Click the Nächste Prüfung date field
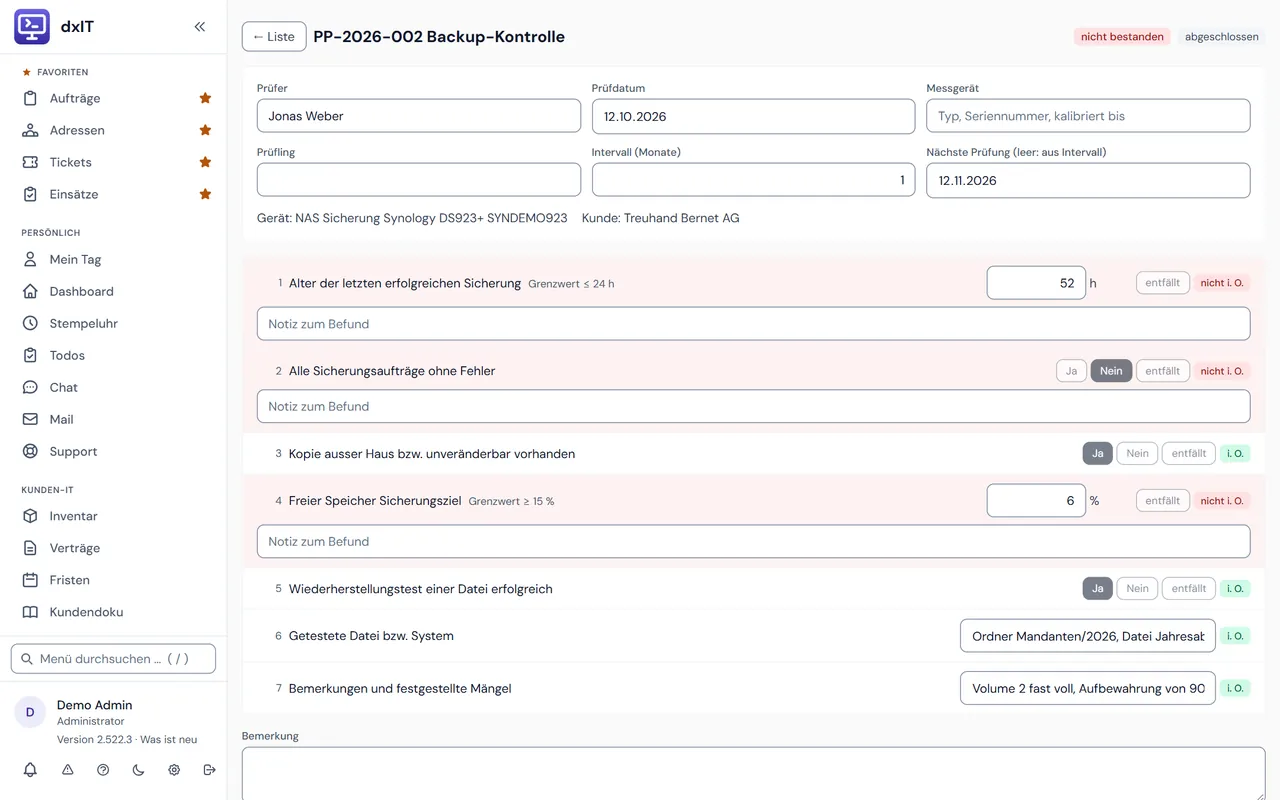This screenshot has width=1280, height=800. coord(1088,180)
